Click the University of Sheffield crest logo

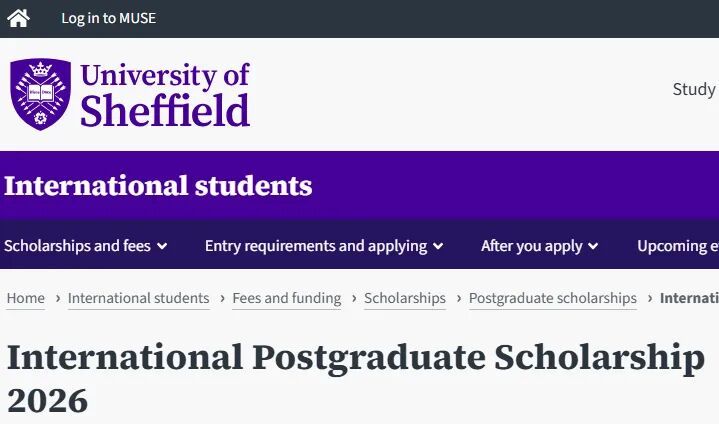(x=40, y=94)
